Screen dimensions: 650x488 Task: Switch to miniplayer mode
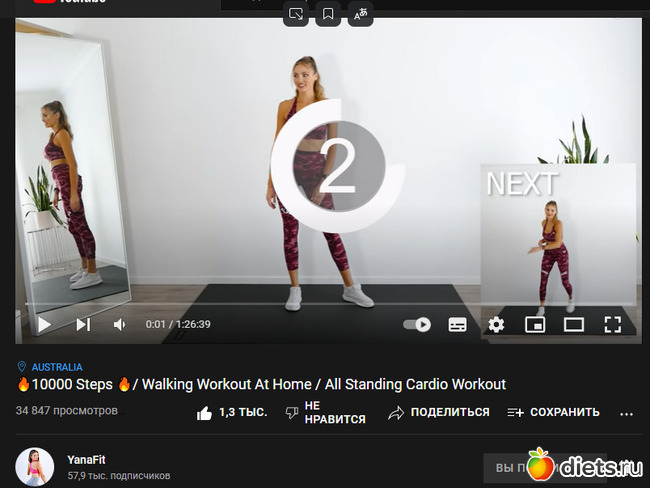[x=535, y=324]
